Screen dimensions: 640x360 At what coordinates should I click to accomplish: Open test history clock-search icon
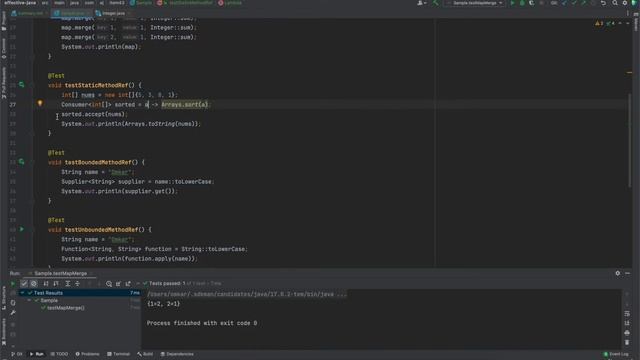coord(109,283)
